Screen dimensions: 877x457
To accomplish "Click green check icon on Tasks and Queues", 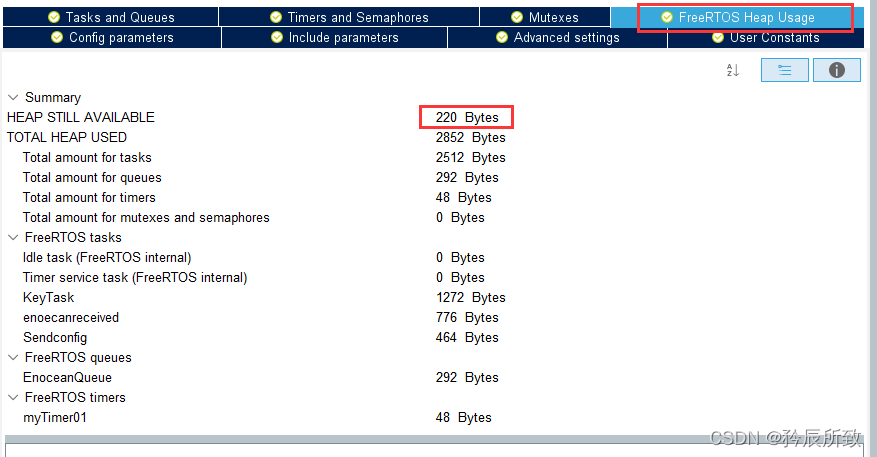I will coord(54,17).
